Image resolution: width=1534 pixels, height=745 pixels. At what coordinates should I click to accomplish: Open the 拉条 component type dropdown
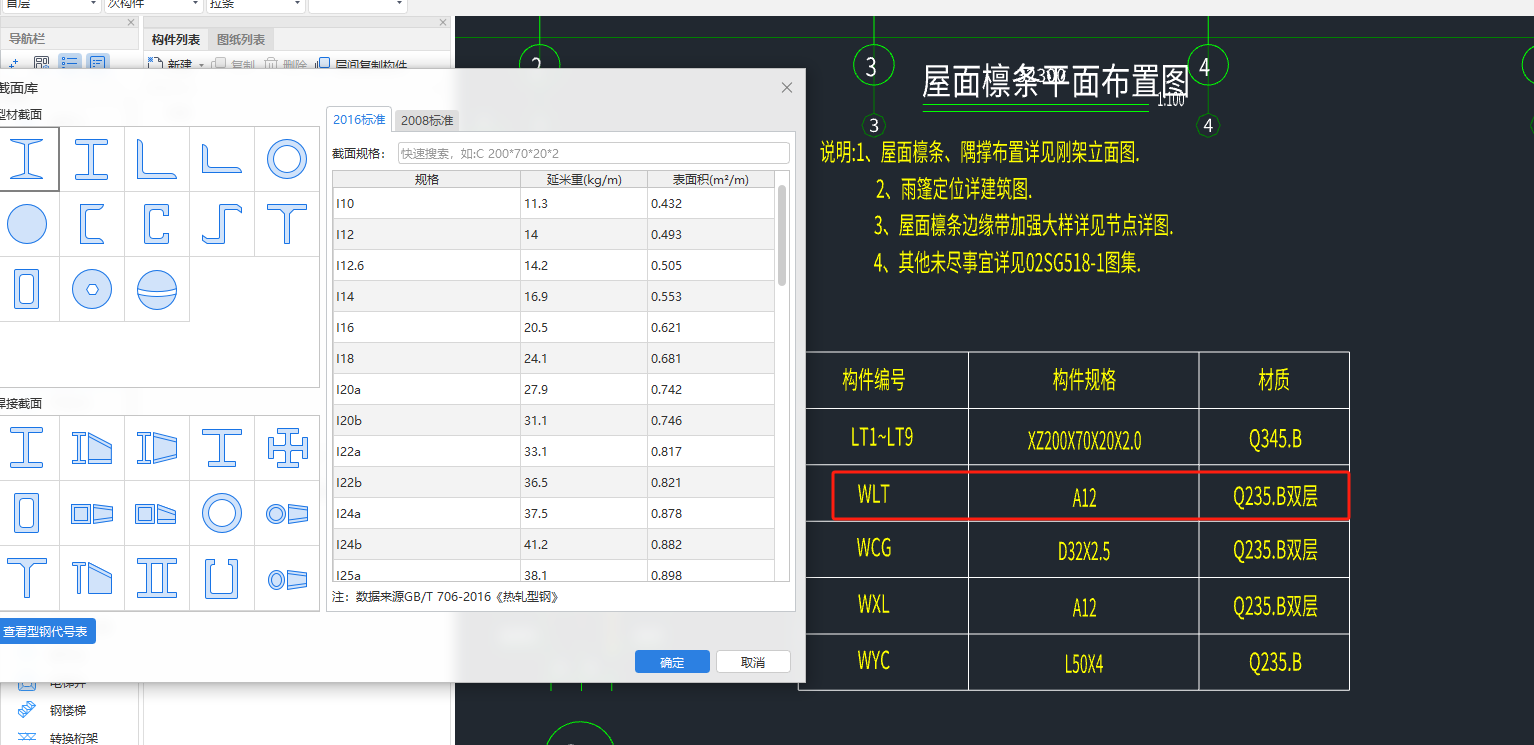(x=255, y=5)
